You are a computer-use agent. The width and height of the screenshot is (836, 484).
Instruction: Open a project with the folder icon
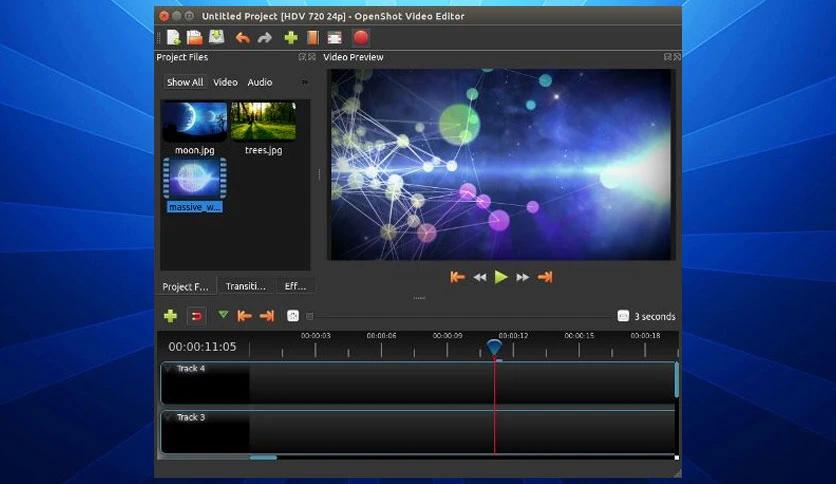[195, 38]
